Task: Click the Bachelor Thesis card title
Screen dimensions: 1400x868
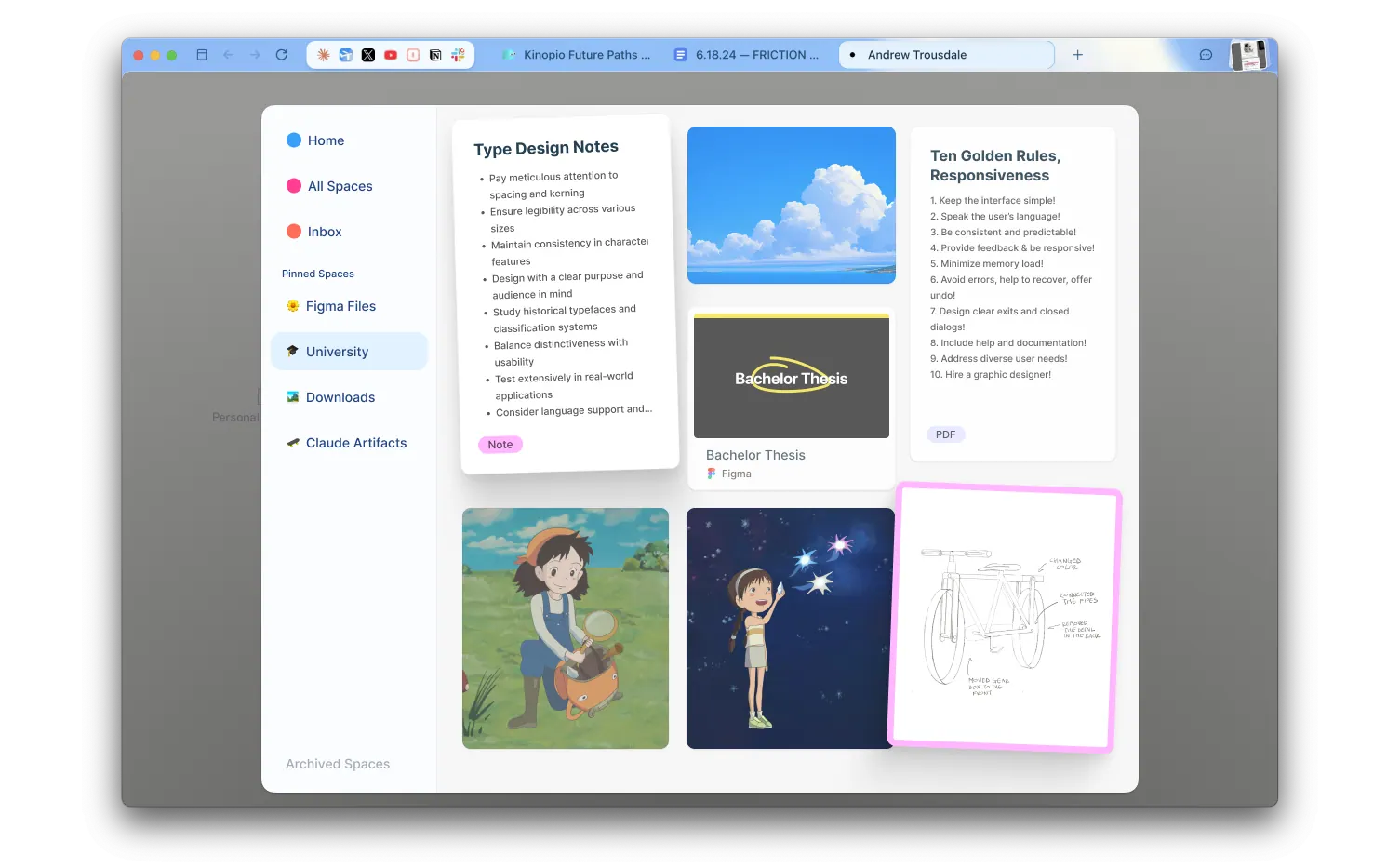Action: (x=755, y=455)
